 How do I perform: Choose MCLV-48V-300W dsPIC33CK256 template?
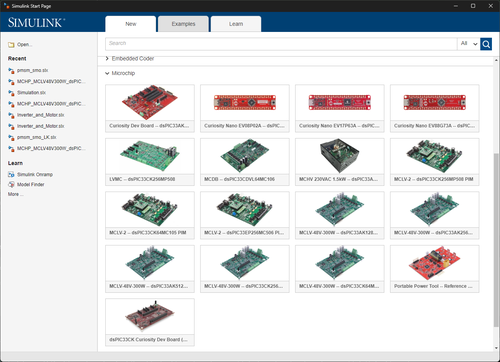point(245,269)
